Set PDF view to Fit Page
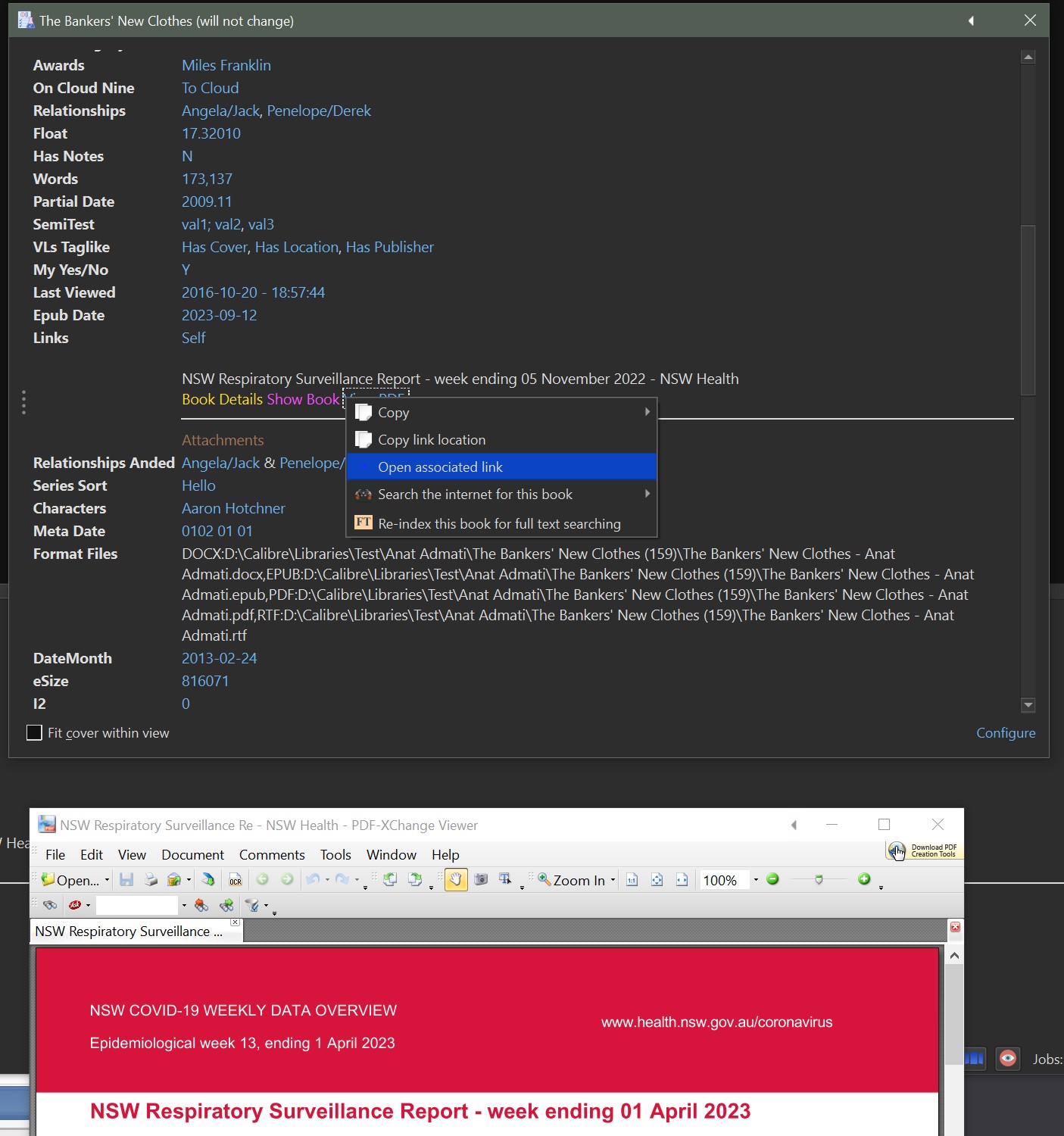1064x1136 pixels. coord(657,879)
